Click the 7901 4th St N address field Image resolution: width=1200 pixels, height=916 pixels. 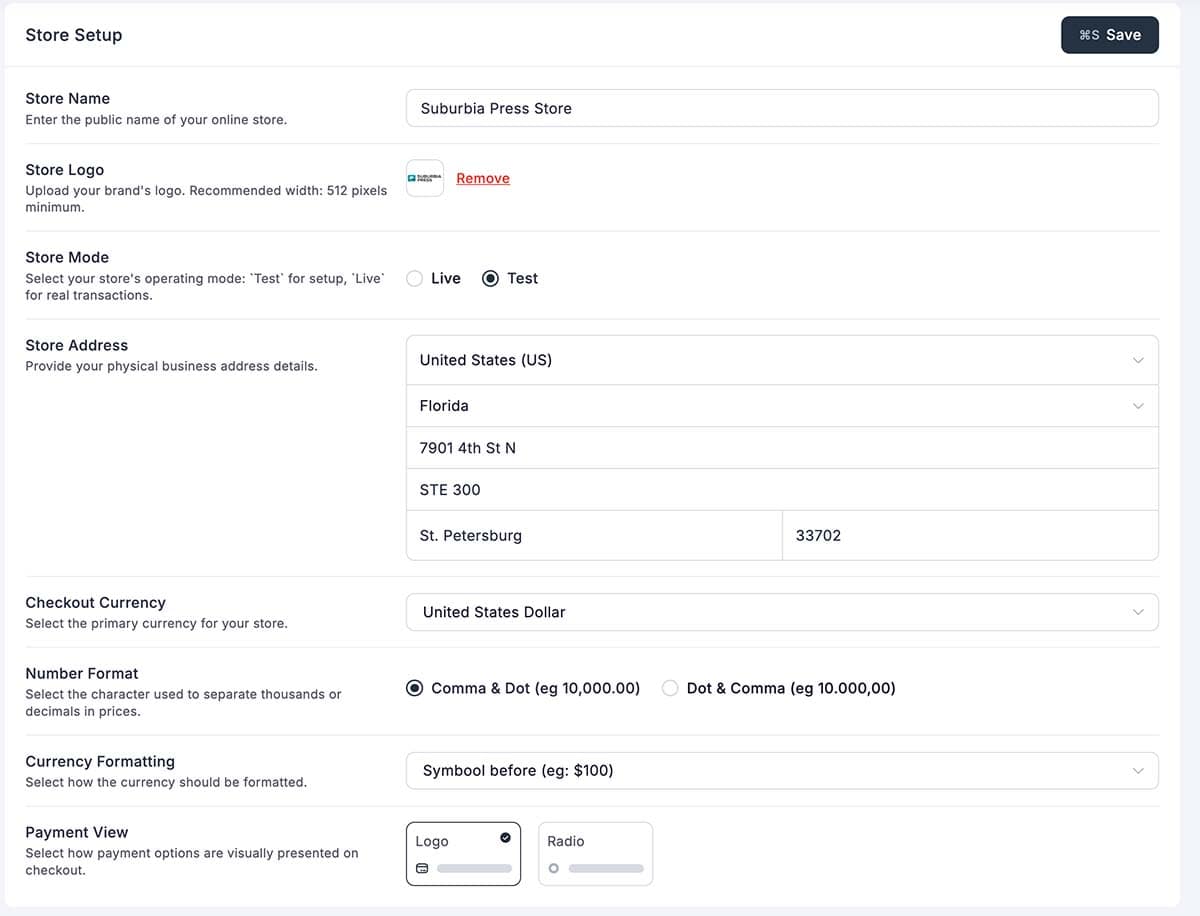click(781, 448)
